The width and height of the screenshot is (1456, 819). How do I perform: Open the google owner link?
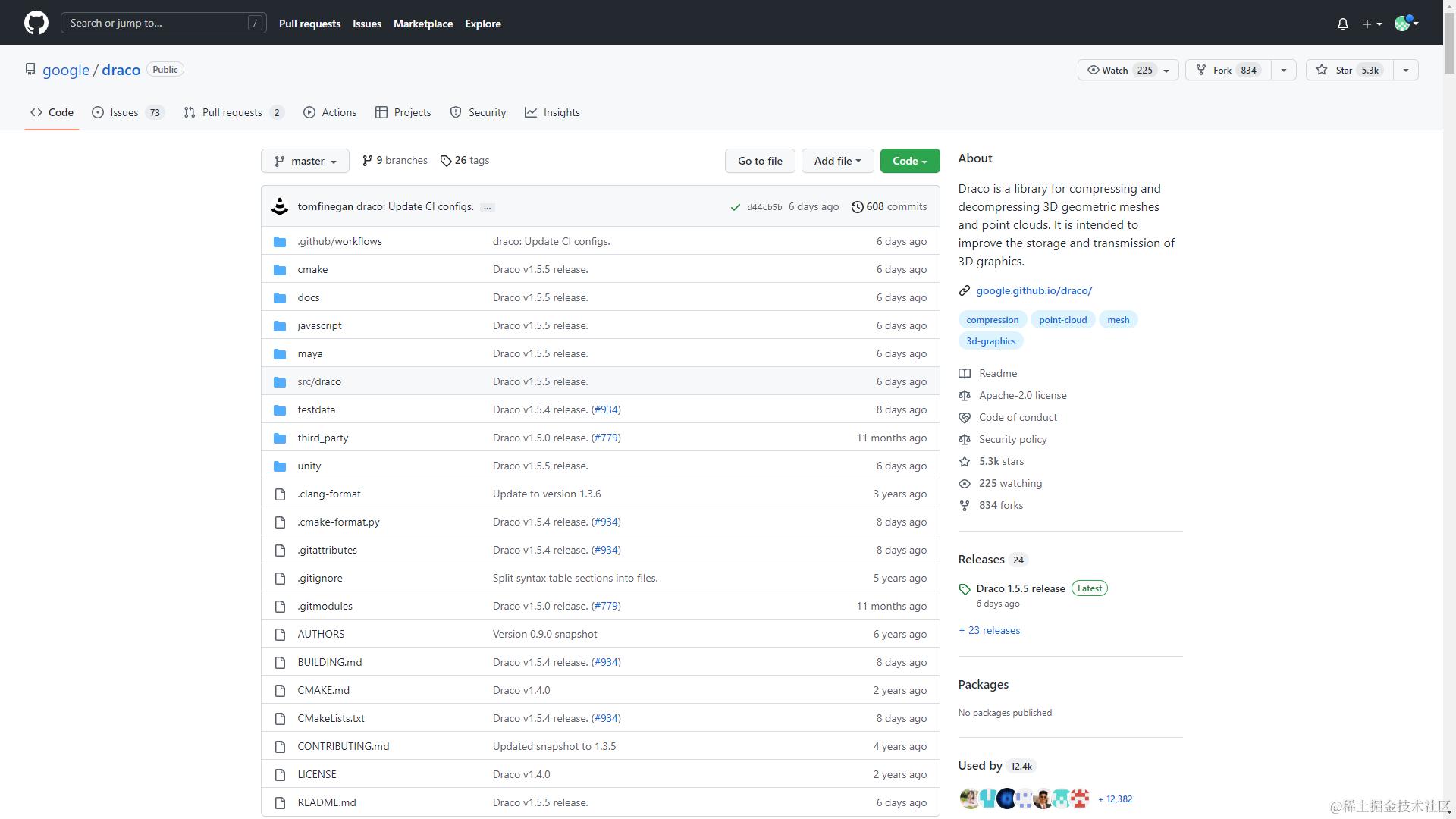pyautogui.click(x=66, y=70)
